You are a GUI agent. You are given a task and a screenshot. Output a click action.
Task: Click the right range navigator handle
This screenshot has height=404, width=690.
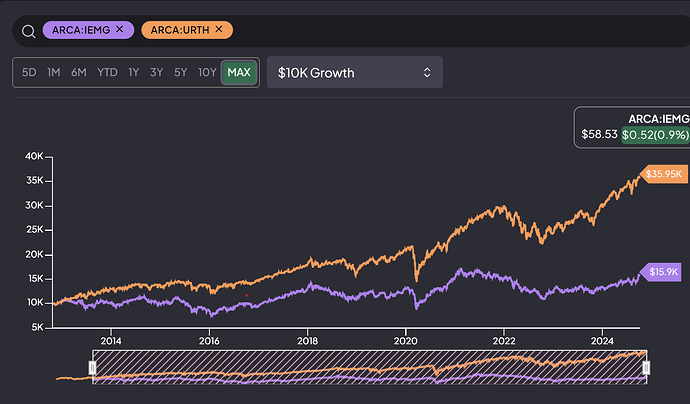point(646,368)
